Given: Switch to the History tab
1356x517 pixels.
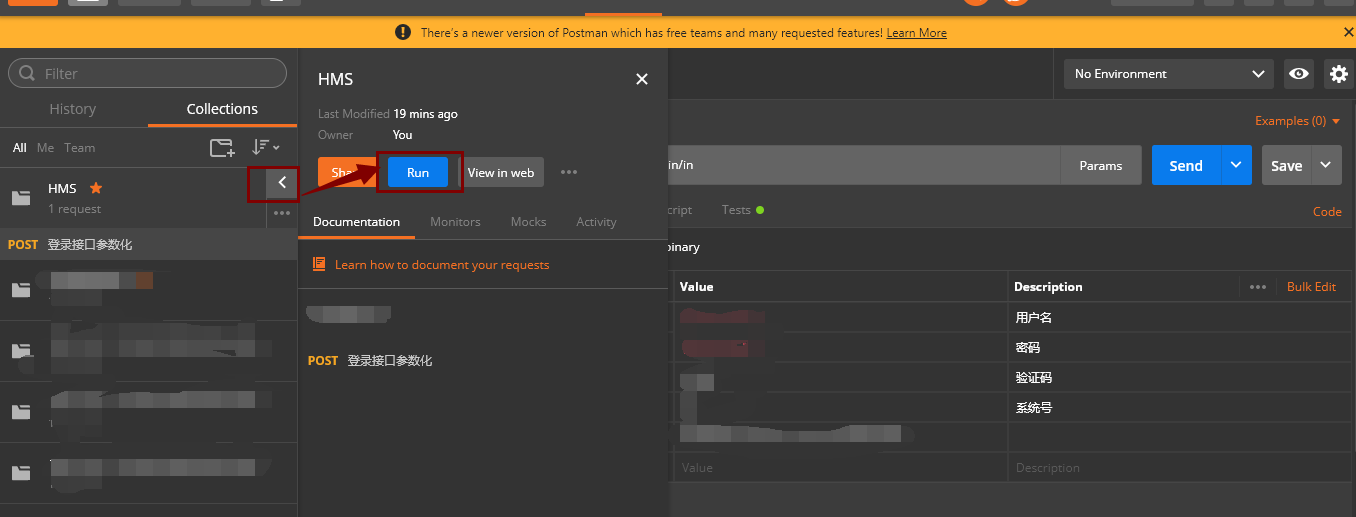Looking at the screenshot, I should (x=73, y=109).
